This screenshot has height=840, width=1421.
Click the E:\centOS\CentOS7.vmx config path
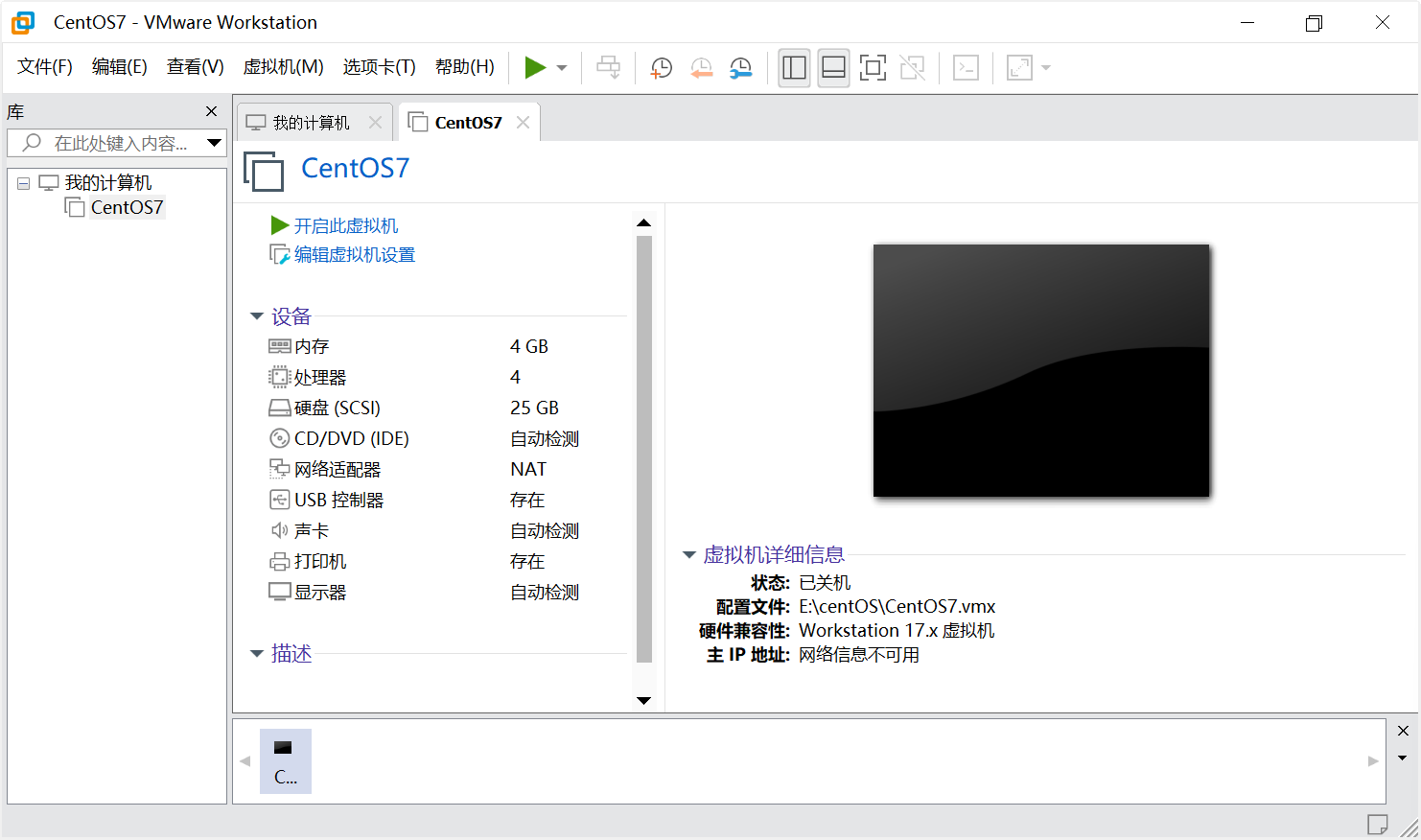pos(897,606)
